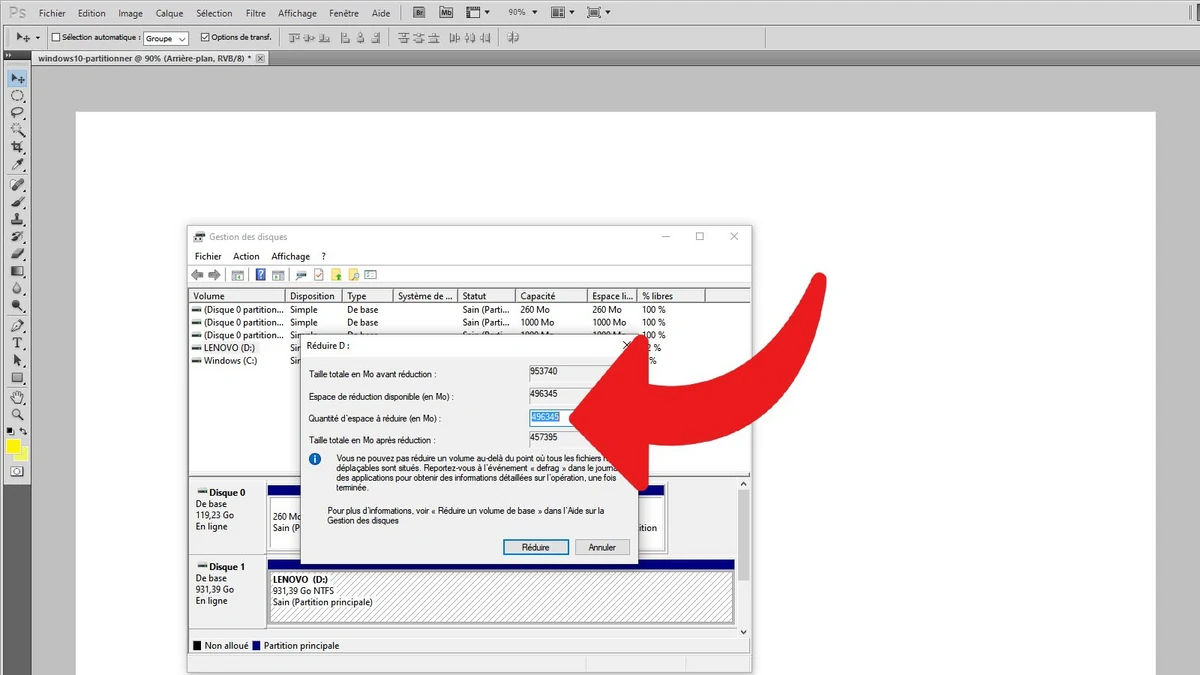
Task: Open the Groupe selection dropdown
Action: coord(165,38)
